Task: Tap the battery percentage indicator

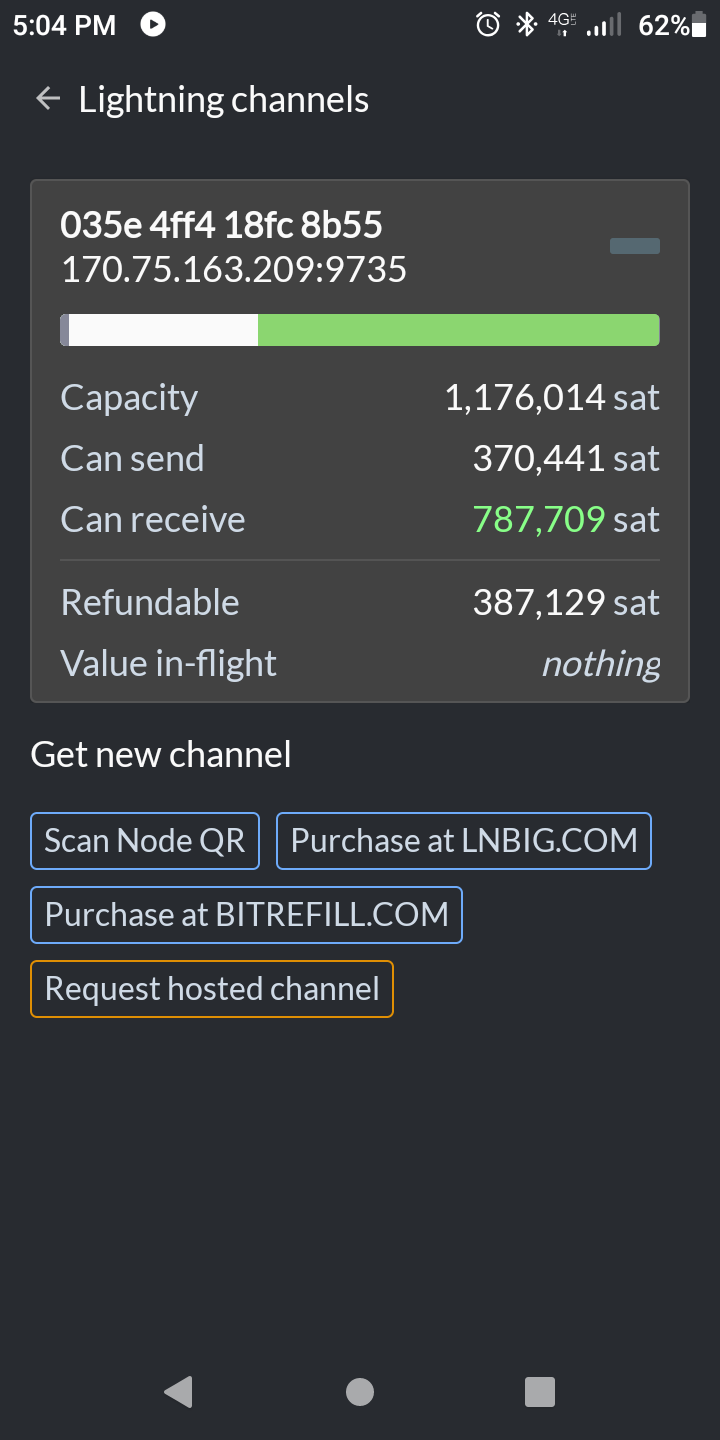Action: pos(673,25)
